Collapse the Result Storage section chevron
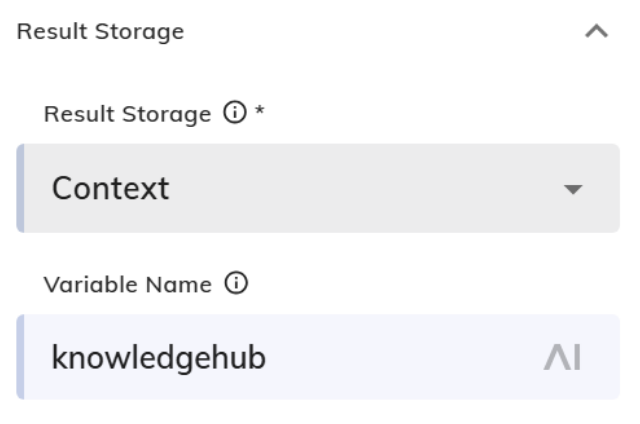The image size is (640, 424). pyautogui.click(x=595, y=32)
